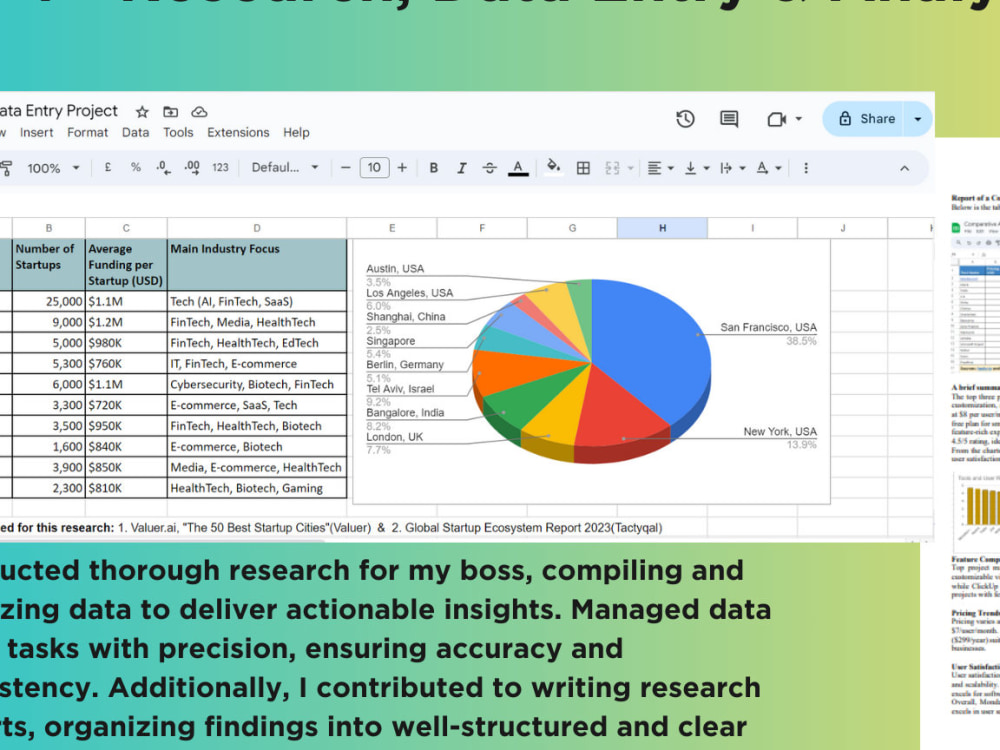The image size is (1000, 750).
Task: Open the Tools menu
Action: [178, 133]
